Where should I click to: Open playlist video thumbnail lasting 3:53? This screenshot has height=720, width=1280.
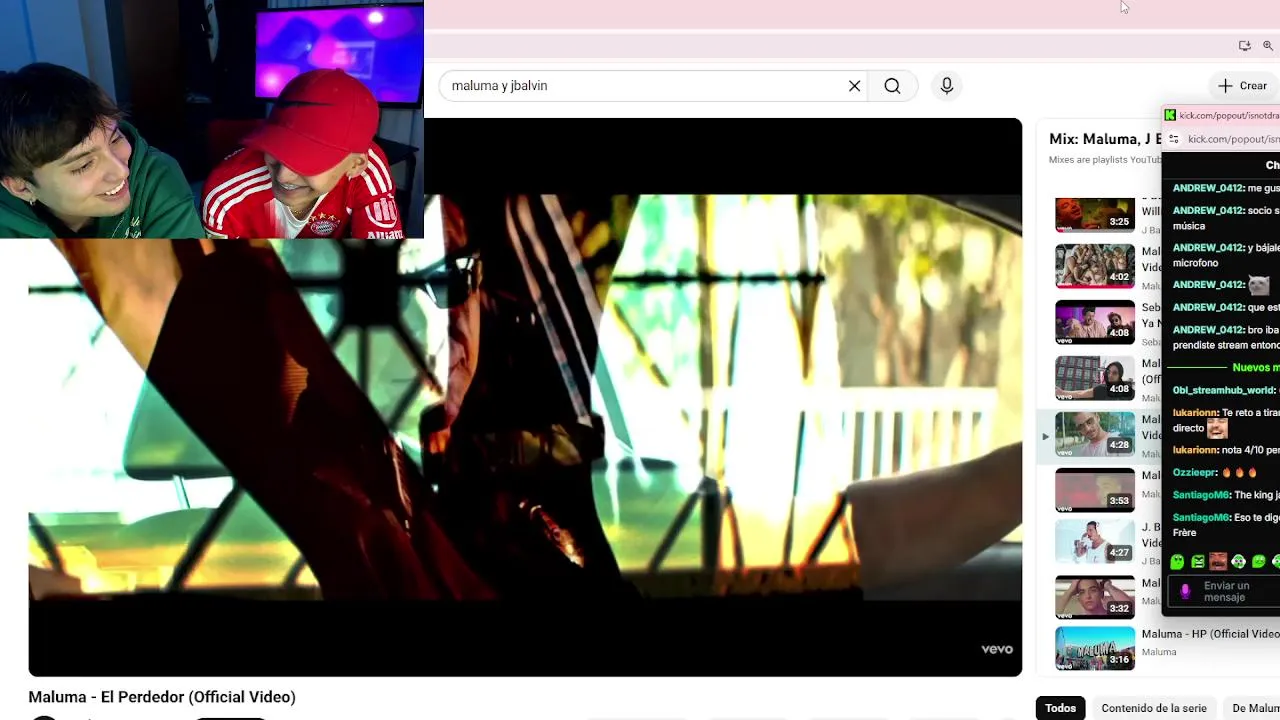[x=1095, y=490]
